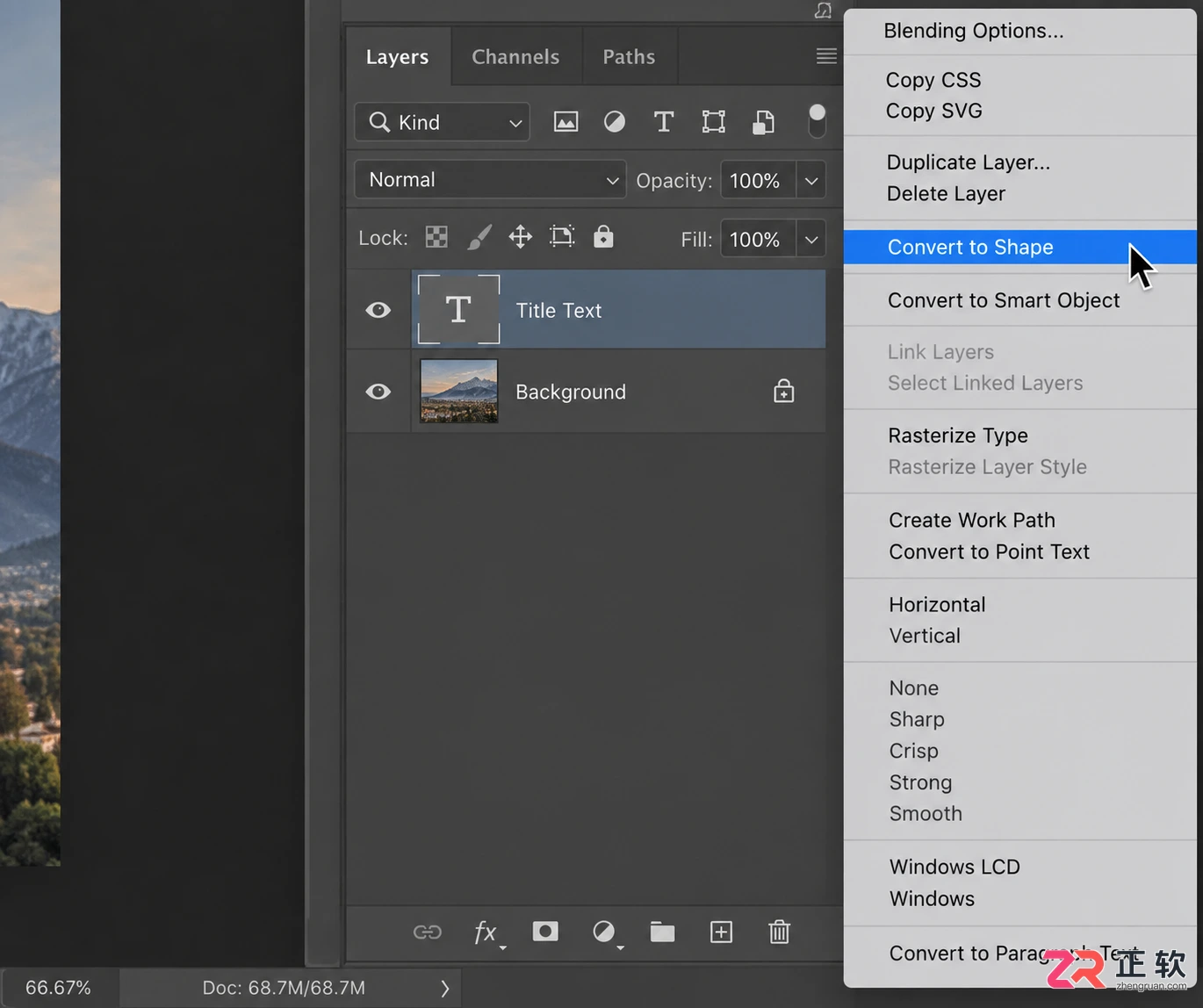The width and height of the screenshot is (1203, 1008).
Task: Select Duplicate Layer menu entry
Action: [1020, 162]
